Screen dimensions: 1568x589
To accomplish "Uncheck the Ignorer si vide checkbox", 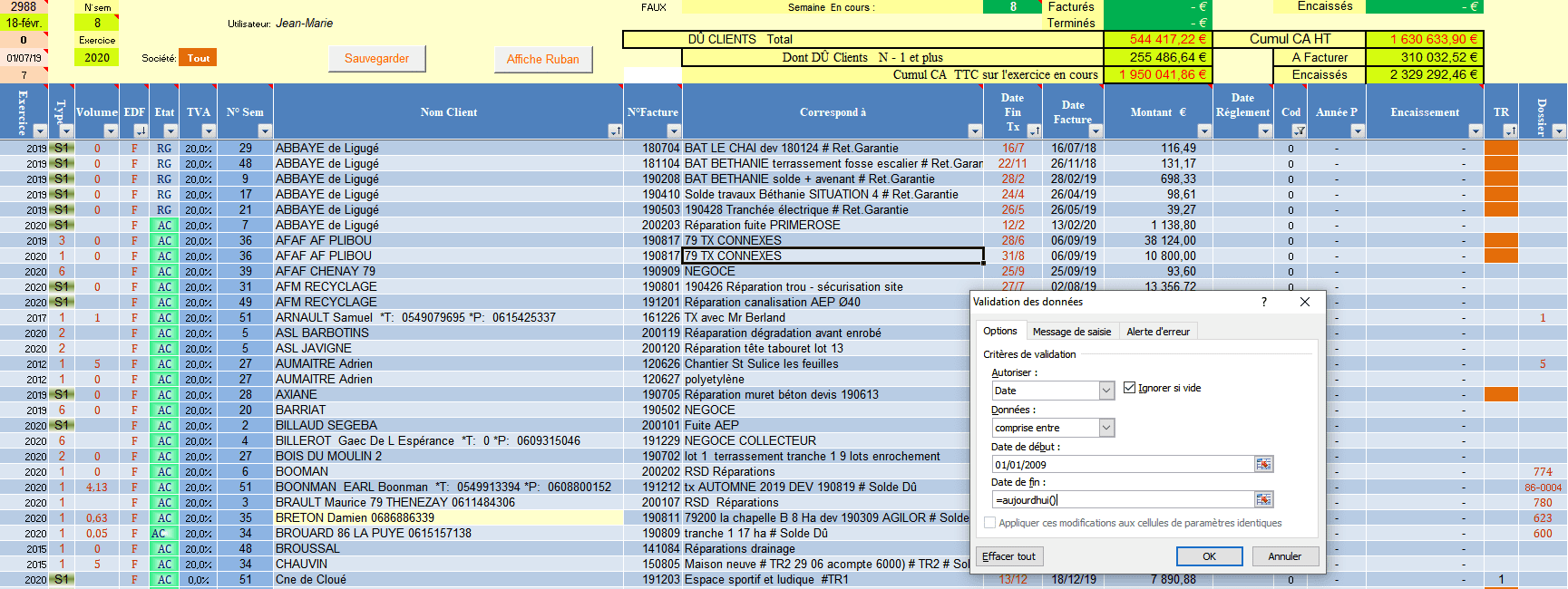I will click(x=1129, y=388).
